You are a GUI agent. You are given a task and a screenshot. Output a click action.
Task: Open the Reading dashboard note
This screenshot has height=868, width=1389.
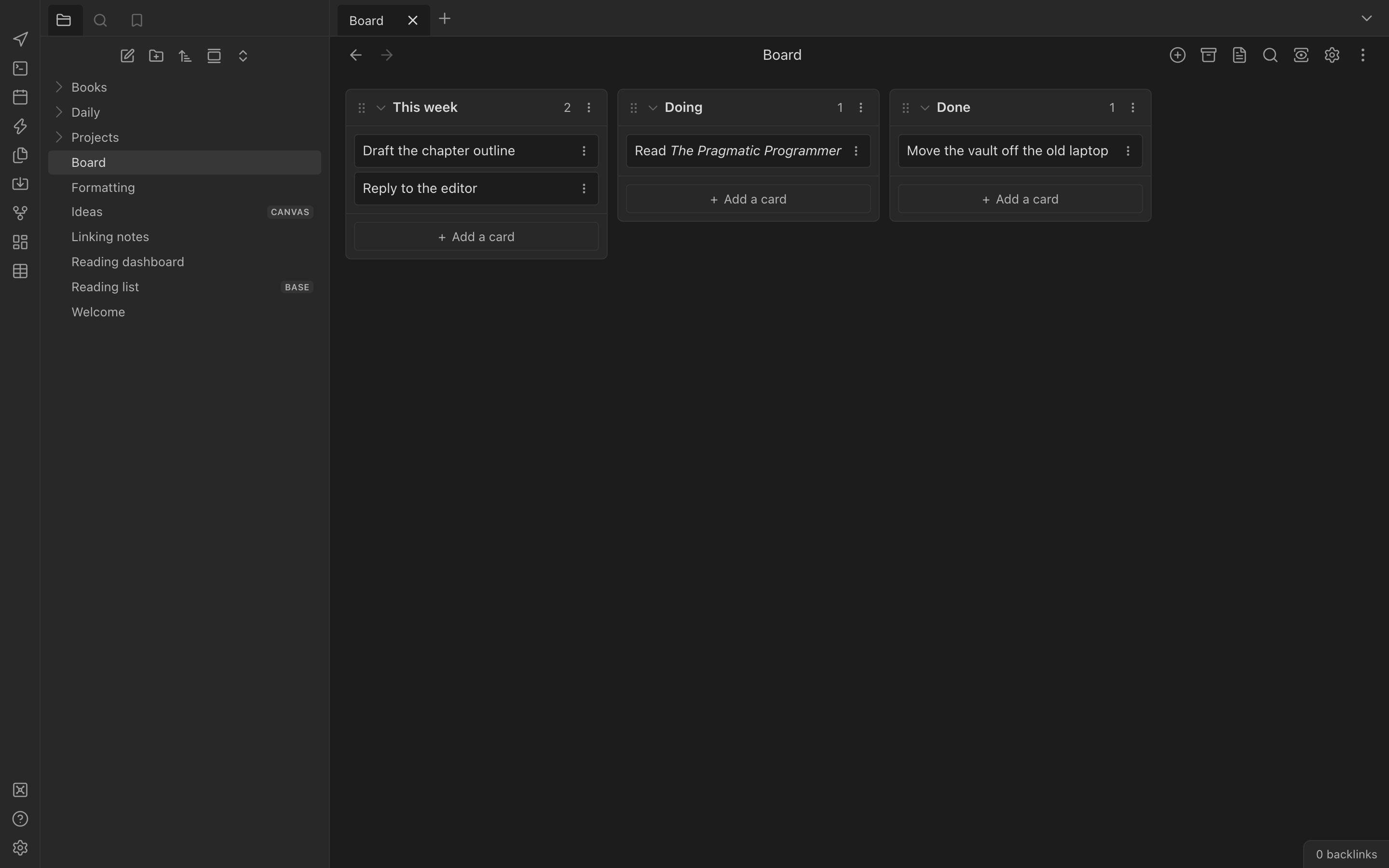pyautogui.click(x=185, y=262)
